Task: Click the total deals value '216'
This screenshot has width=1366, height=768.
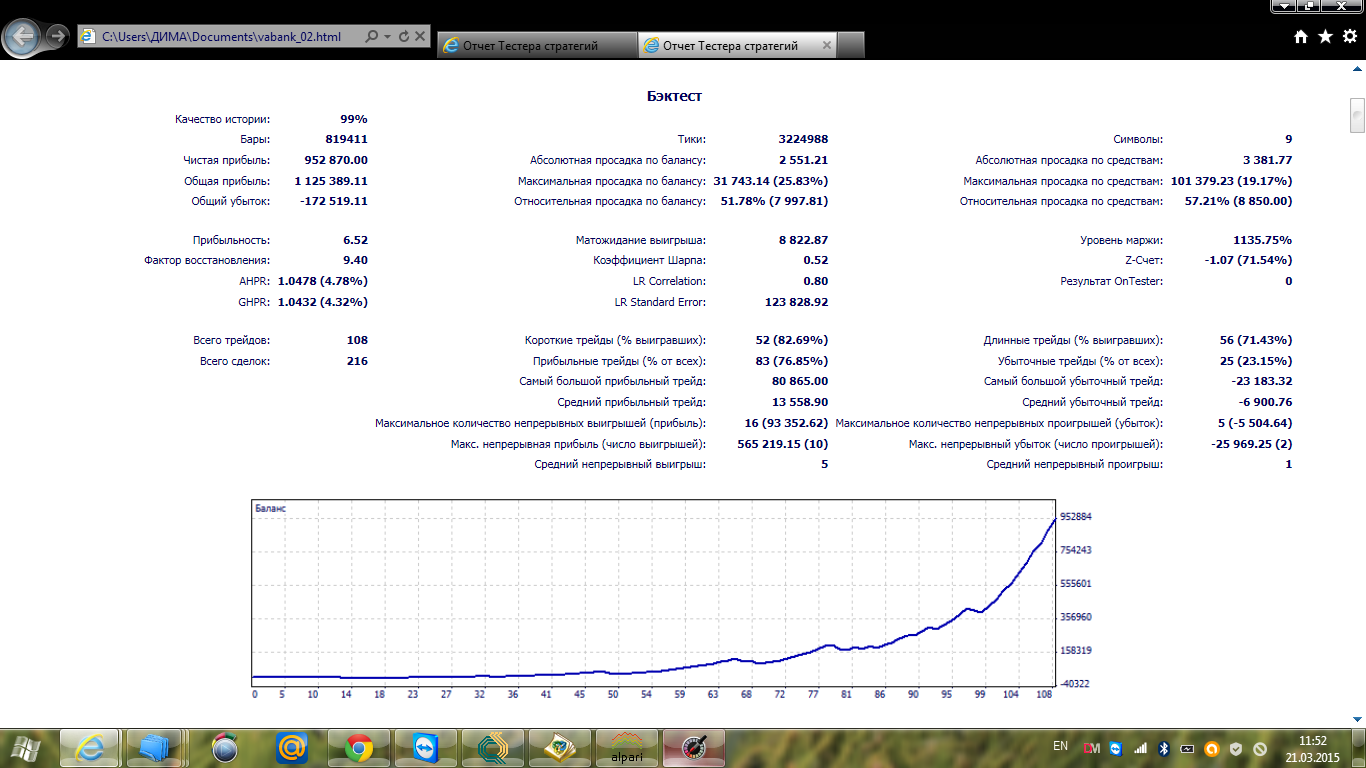Action: point(357,361)
